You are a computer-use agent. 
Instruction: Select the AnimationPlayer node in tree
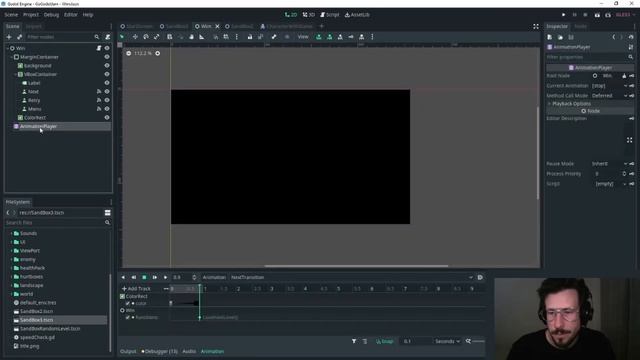38,127
